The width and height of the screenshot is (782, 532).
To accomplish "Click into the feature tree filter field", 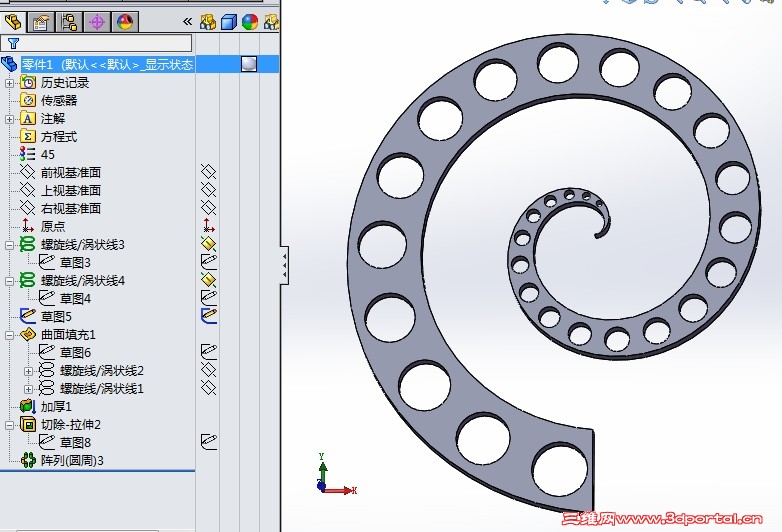I will point(96,43).
